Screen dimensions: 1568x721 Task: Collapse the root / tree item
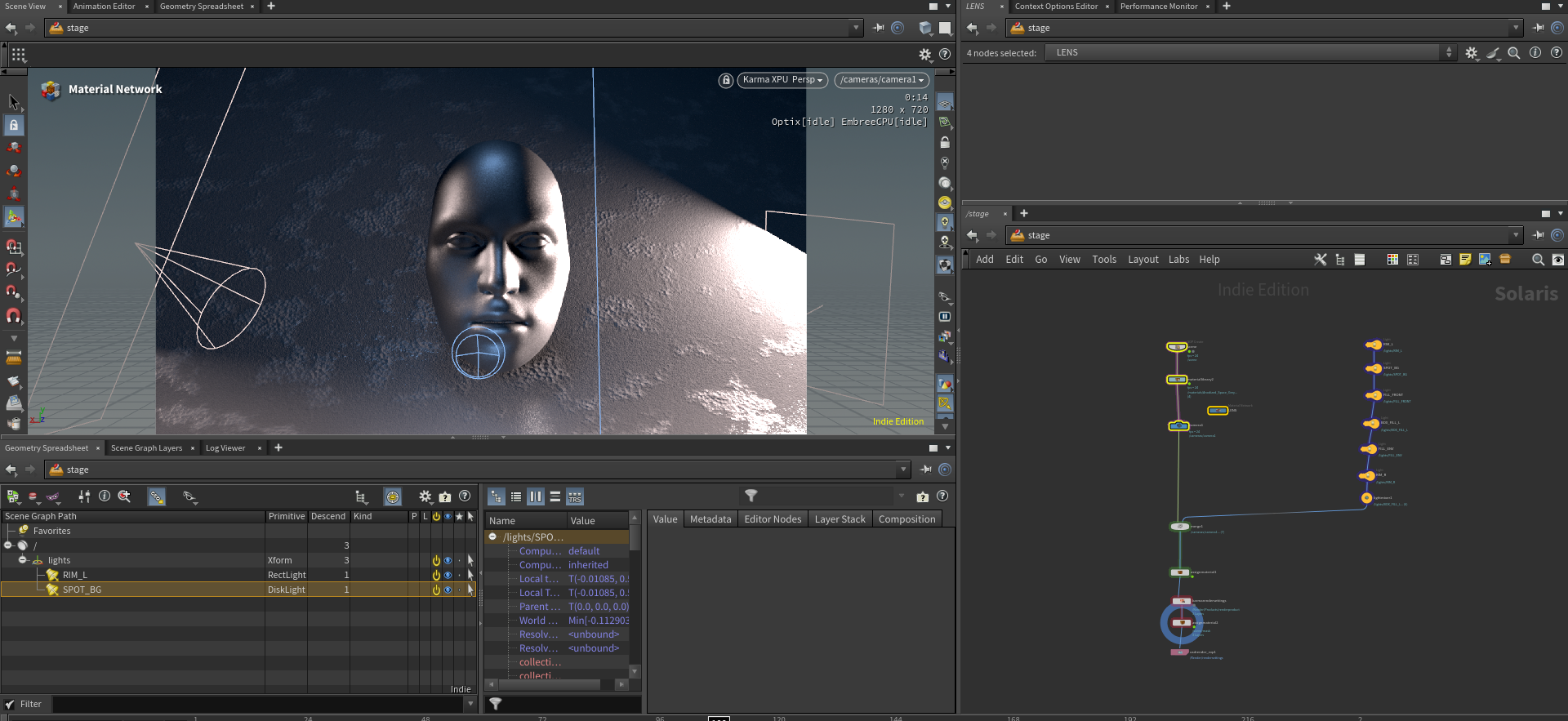pos(8,545)
